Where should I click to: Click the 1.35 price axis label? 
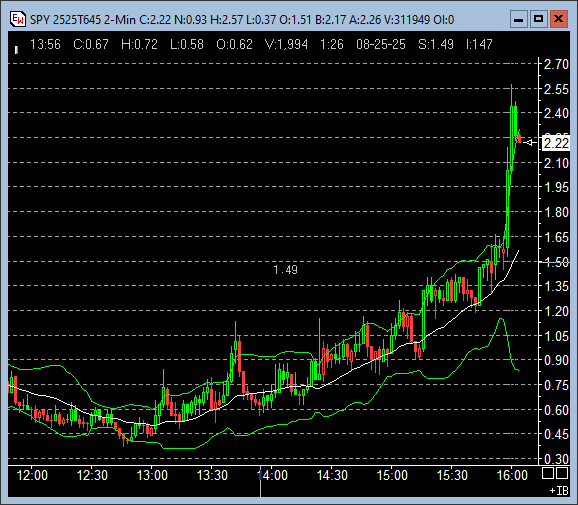556,286
